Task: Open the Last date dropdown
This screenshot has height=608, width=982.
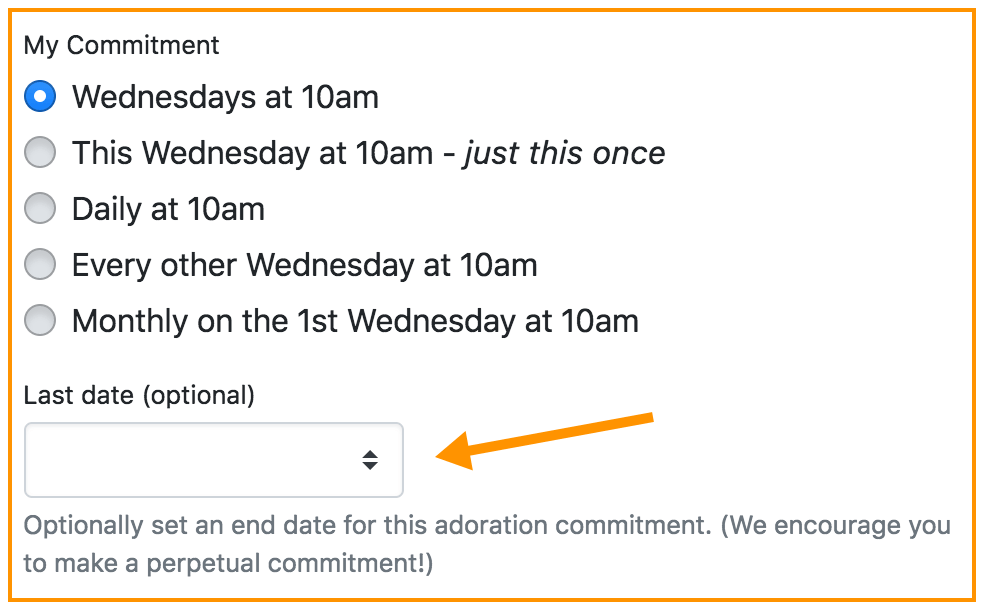Action: [213, 460]
